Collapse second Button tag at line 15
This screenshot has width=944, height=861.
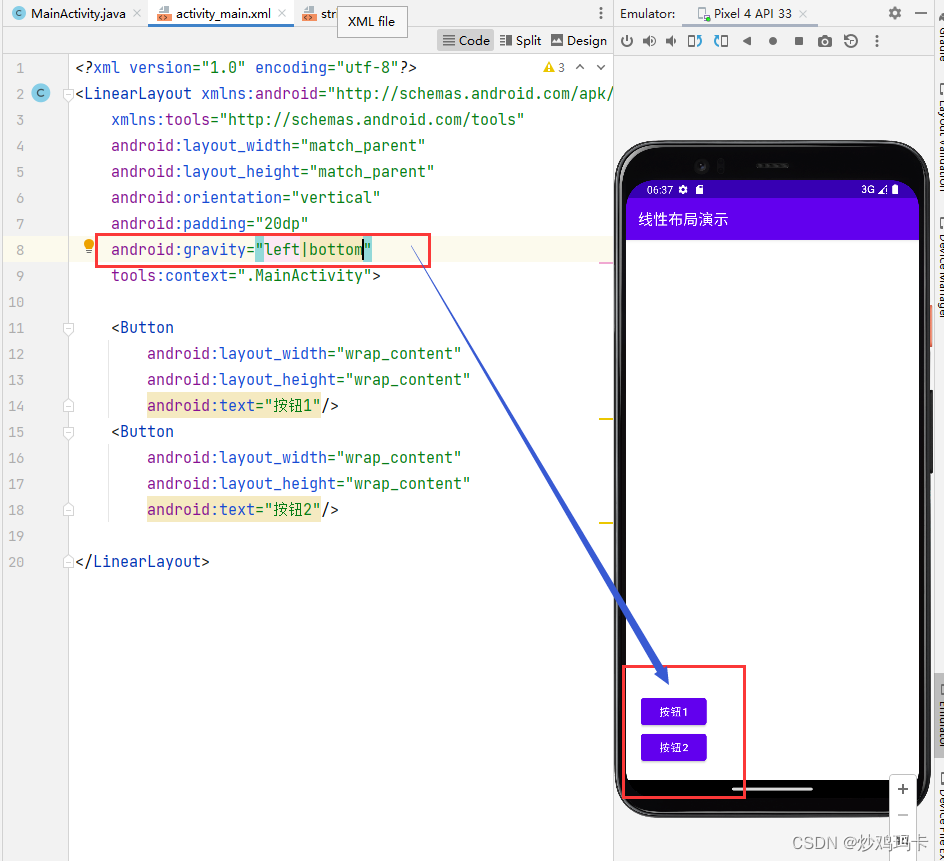68,432
